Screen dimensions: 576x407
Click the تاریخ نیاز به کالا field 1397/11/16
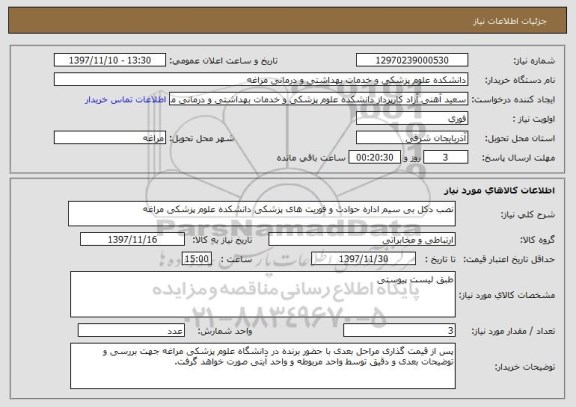(132, 239)
